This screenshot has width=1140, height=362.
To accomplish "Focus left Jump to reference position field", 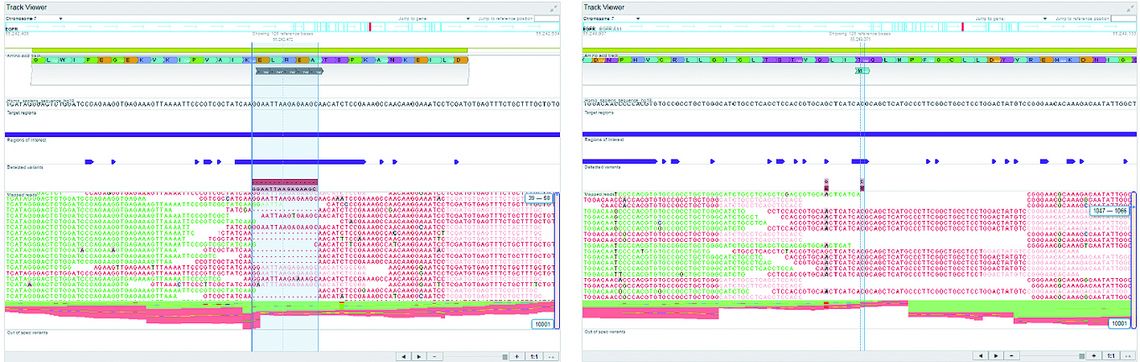I will (547, 18).
